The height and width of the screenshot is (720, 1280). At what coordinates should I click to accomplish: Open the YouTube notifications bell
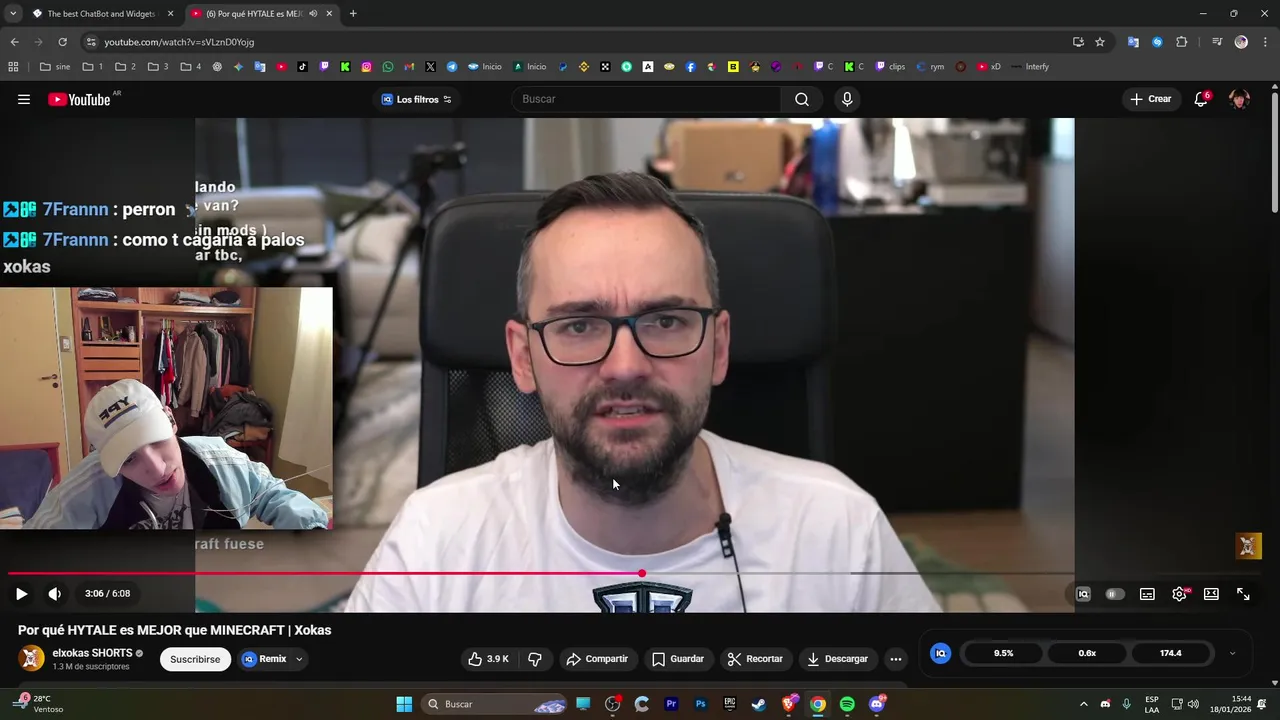point(1201,99)
